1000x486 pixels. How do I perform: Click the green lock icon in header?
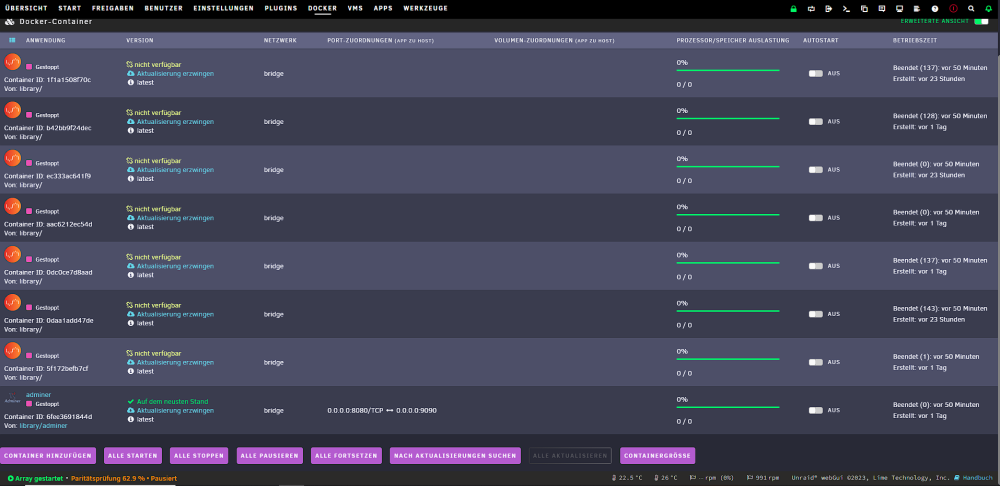click(x=793, y=9)
